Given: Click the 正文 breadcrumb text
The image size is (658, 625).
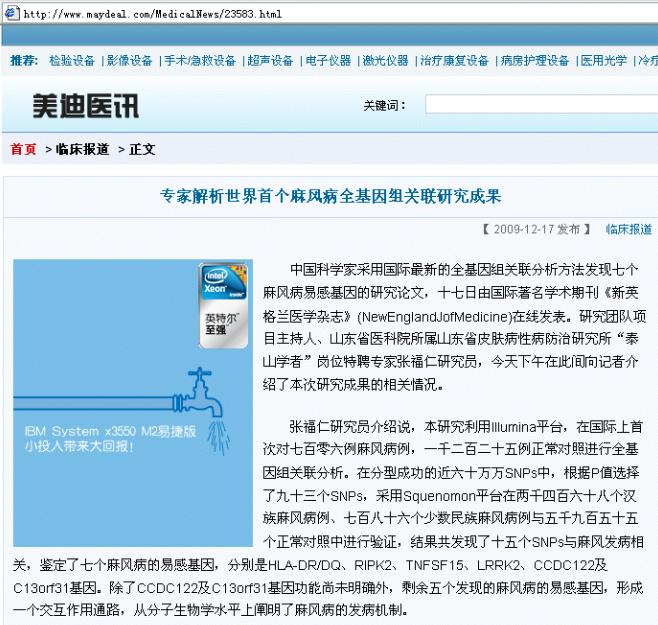Looking at the screenshot, I should pos(142,149).
